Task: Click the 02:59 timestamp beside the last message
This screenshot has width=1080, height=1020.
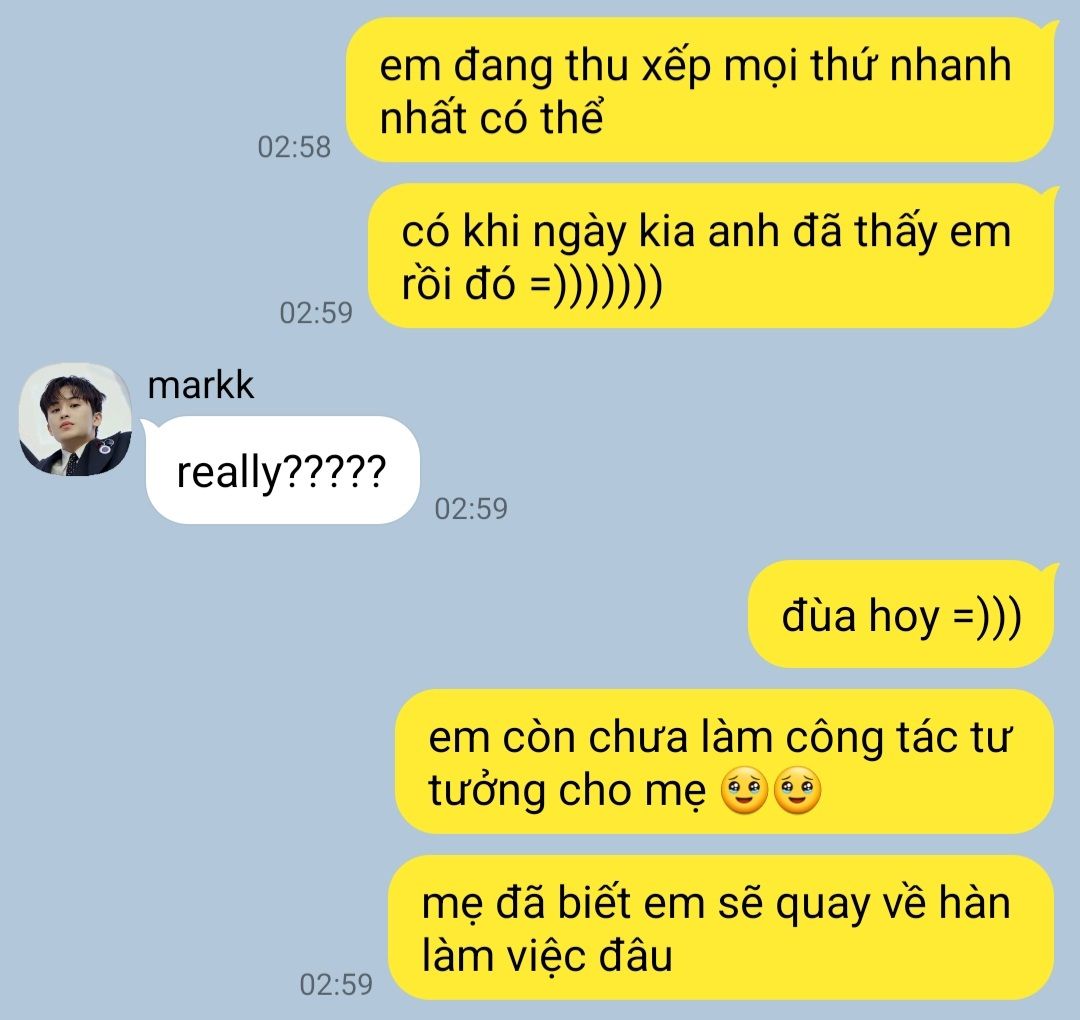Action: coord(336,984)
